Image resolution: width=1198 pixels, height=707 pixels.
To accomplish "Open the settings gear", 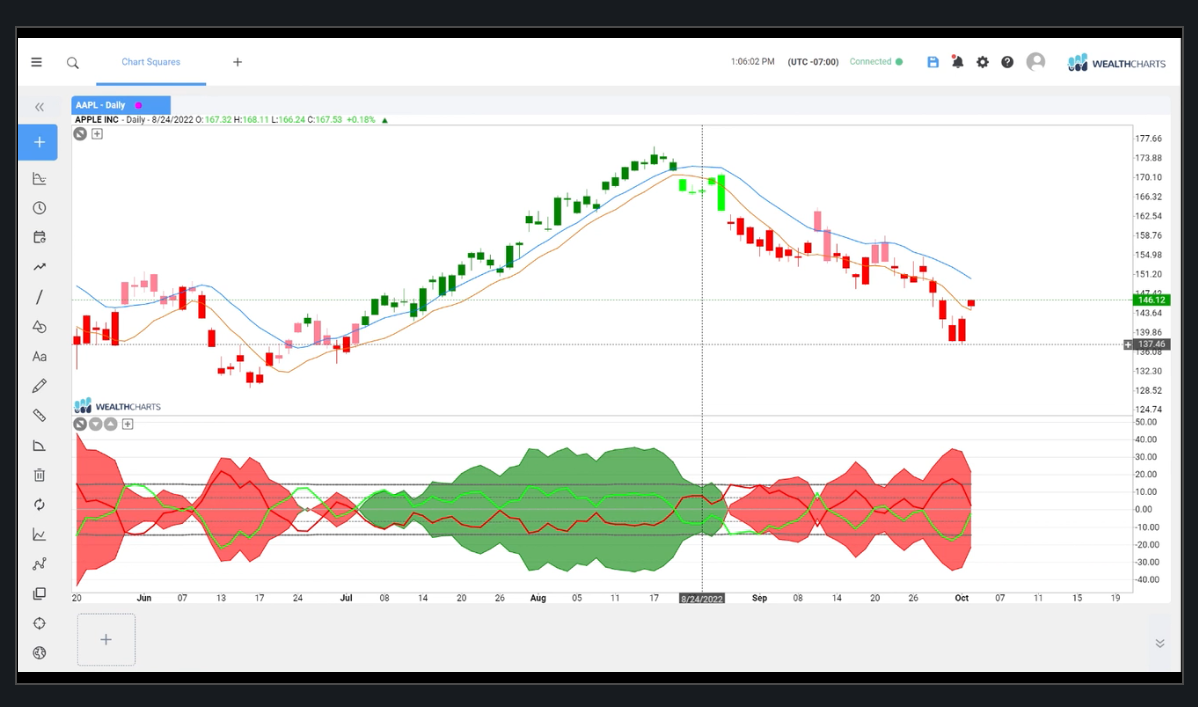I will pyautogui.click(x=982, y=62).
